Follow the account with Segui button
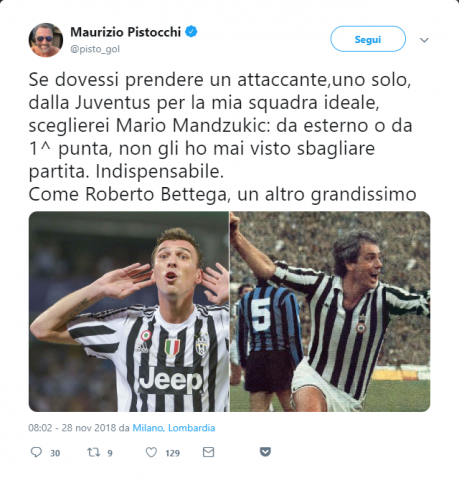Screen dimensions: 459x480 [368, 39]
